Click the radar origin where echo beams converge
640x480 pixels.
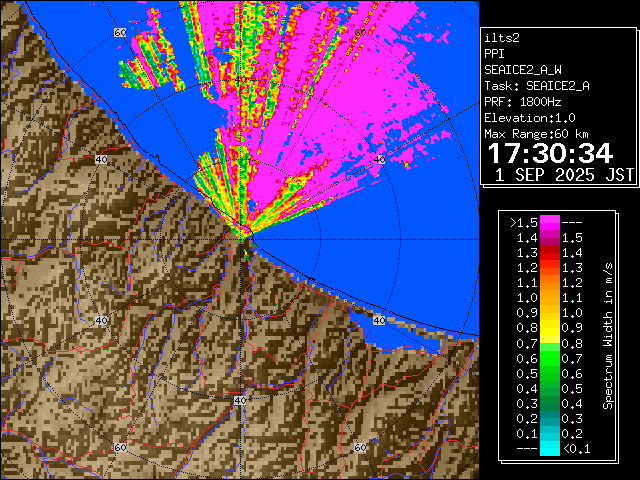coord(244,235)
